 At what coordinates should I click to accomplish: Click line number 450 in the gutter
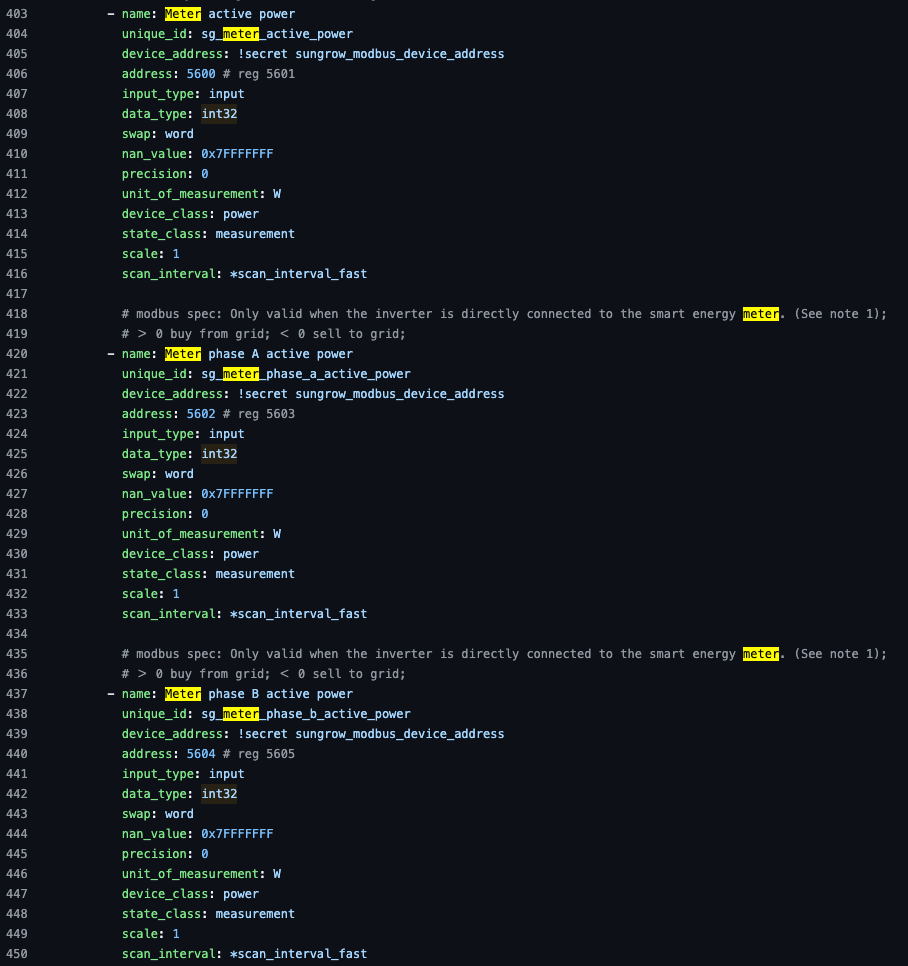[x=17, y=954]
